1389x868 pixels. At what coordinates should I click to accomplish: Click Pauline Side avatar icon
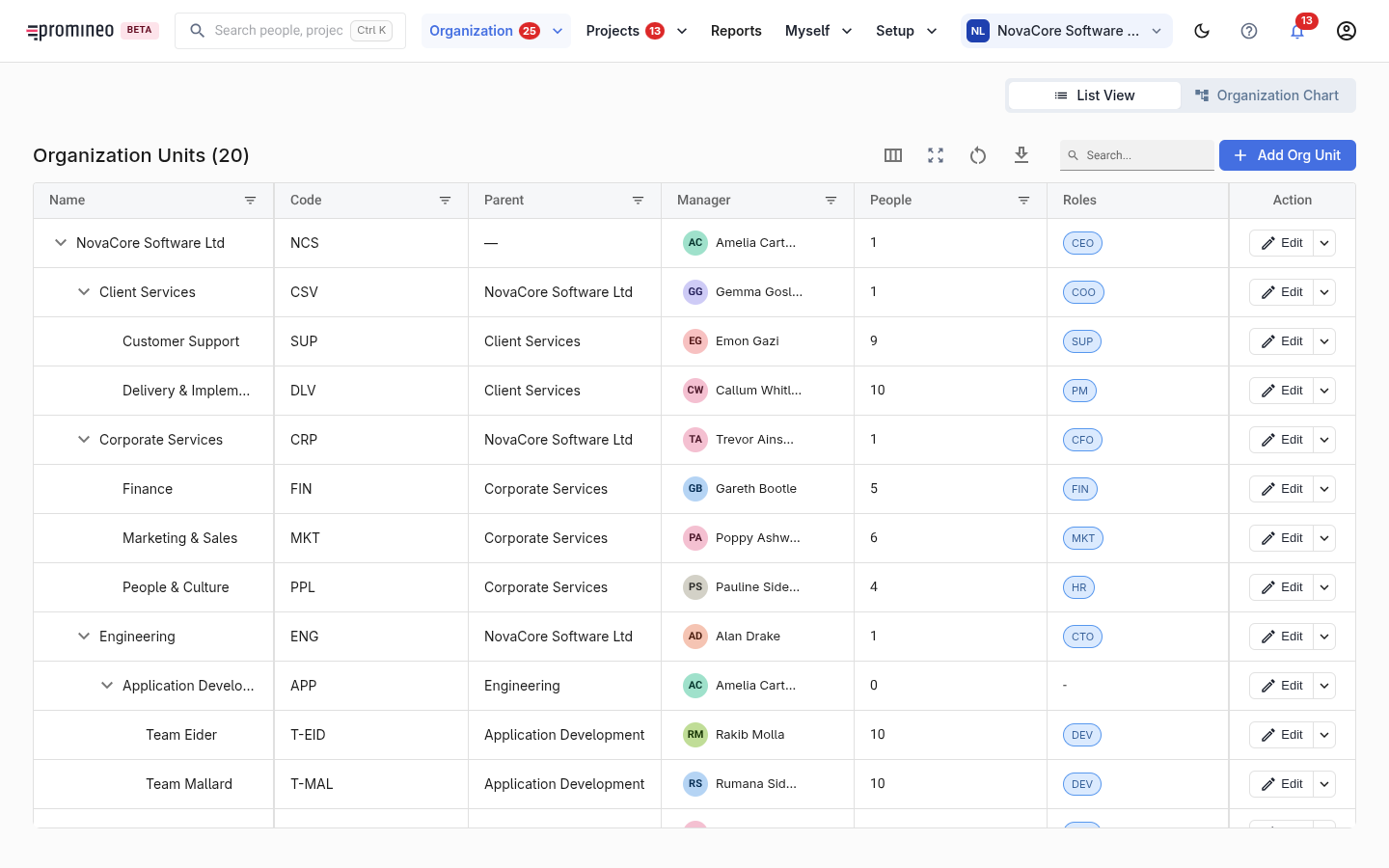click(695, 587)
